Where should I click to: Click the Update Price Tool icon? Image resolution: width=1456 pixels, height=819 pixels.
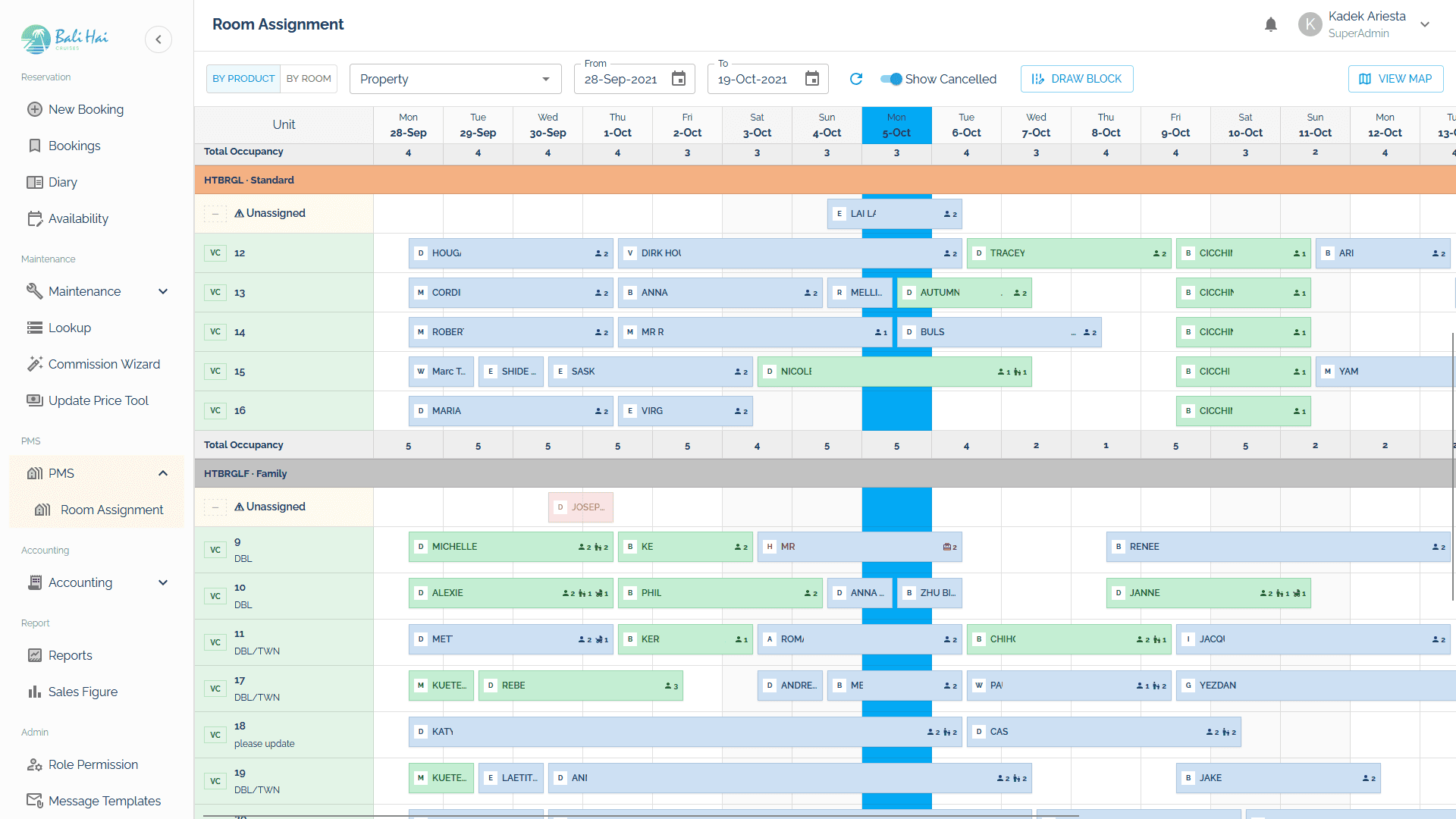point(35,400)
